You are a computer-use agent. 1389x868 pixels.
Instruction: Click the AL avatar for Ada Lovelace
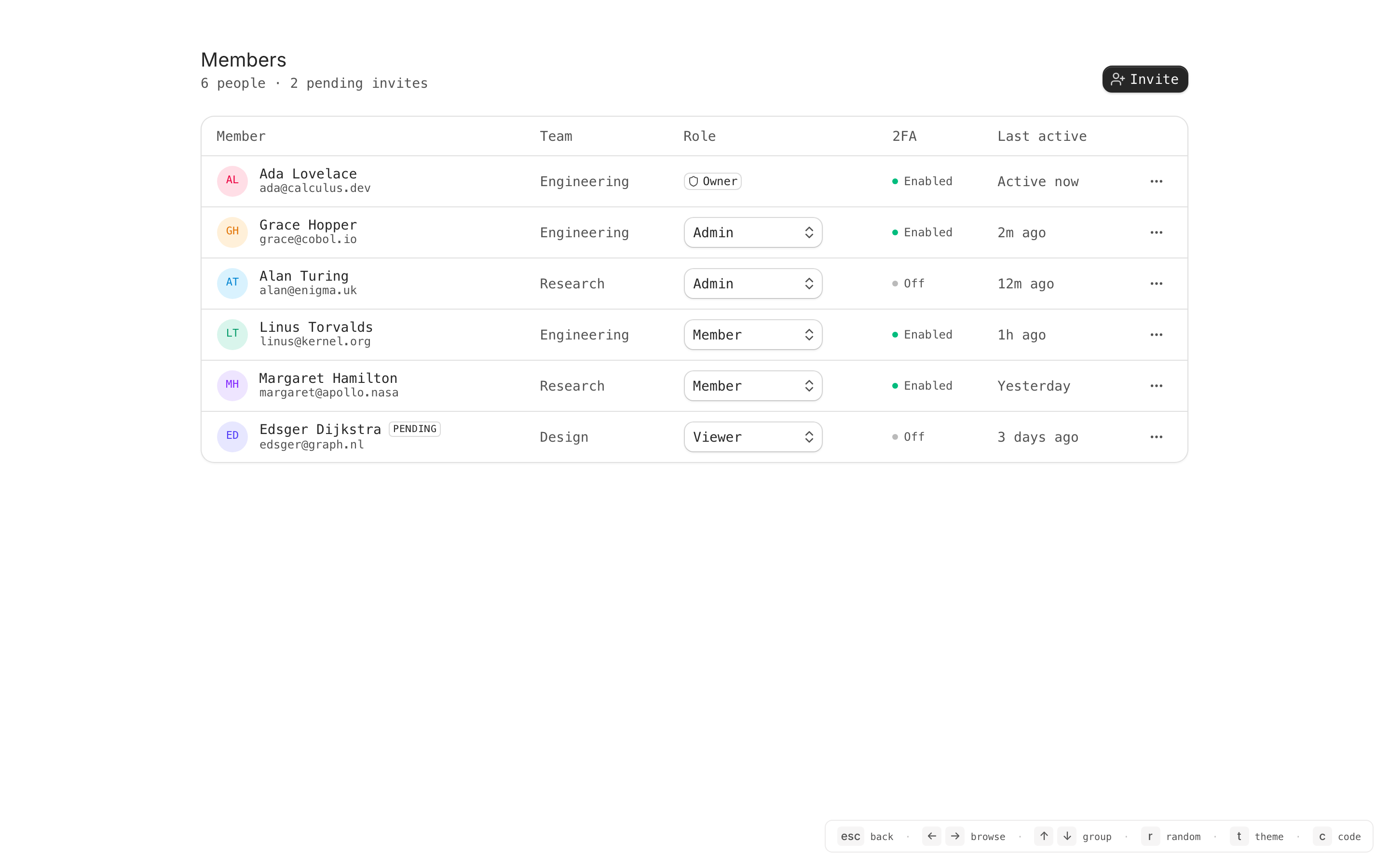[x=232, y=181]
